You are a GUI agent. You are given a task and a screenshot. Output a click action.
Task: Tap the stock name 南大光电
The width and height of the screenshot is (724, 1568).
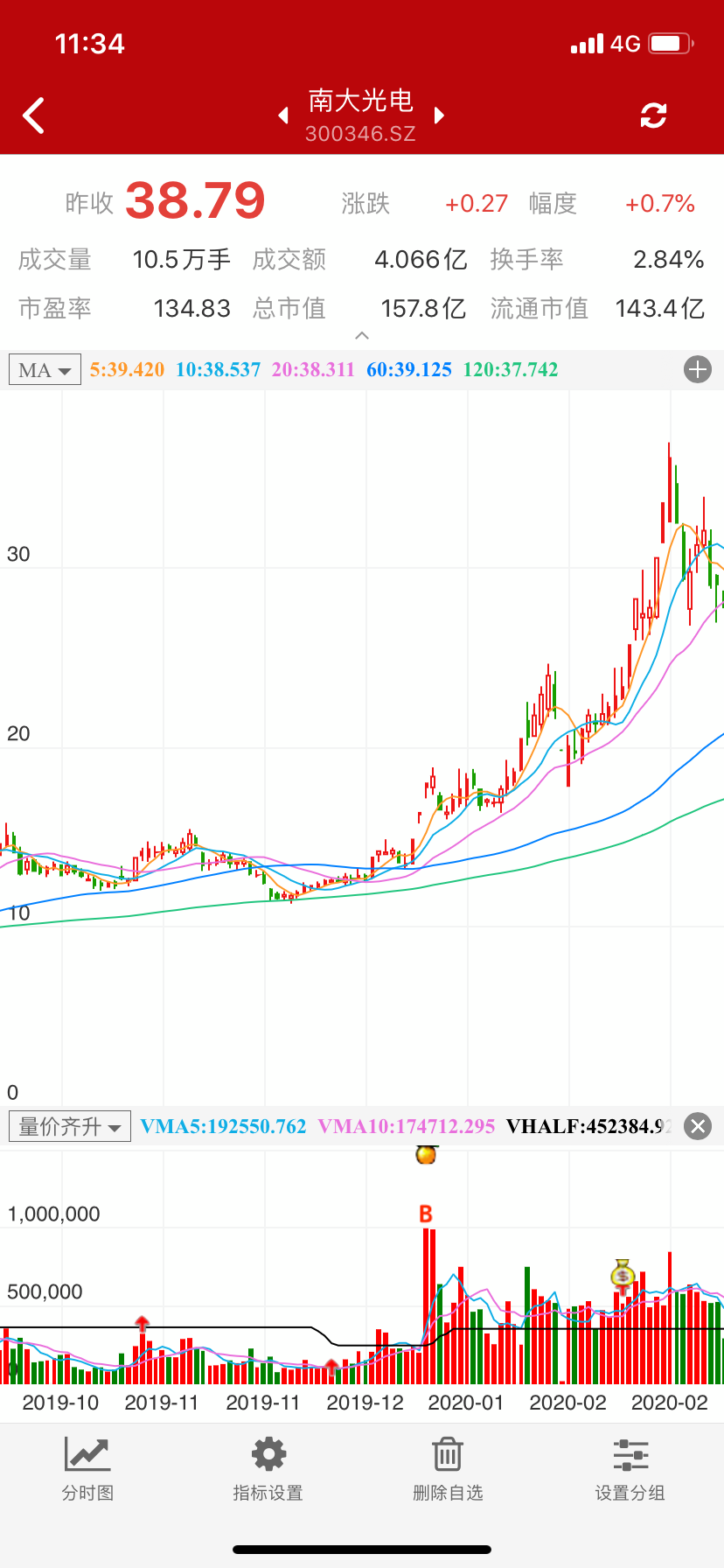[x=360, y=101]
